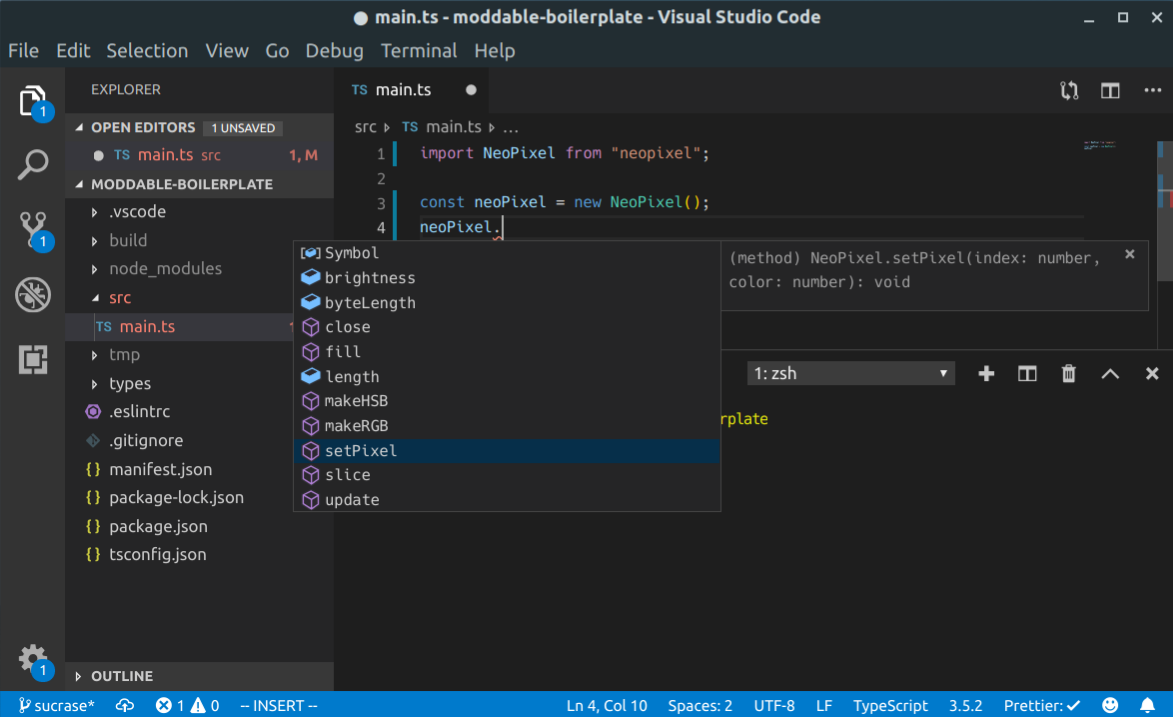1173x717 pixels.
Task: Open the Manage gear settings icon
Action: pos(33,660)
